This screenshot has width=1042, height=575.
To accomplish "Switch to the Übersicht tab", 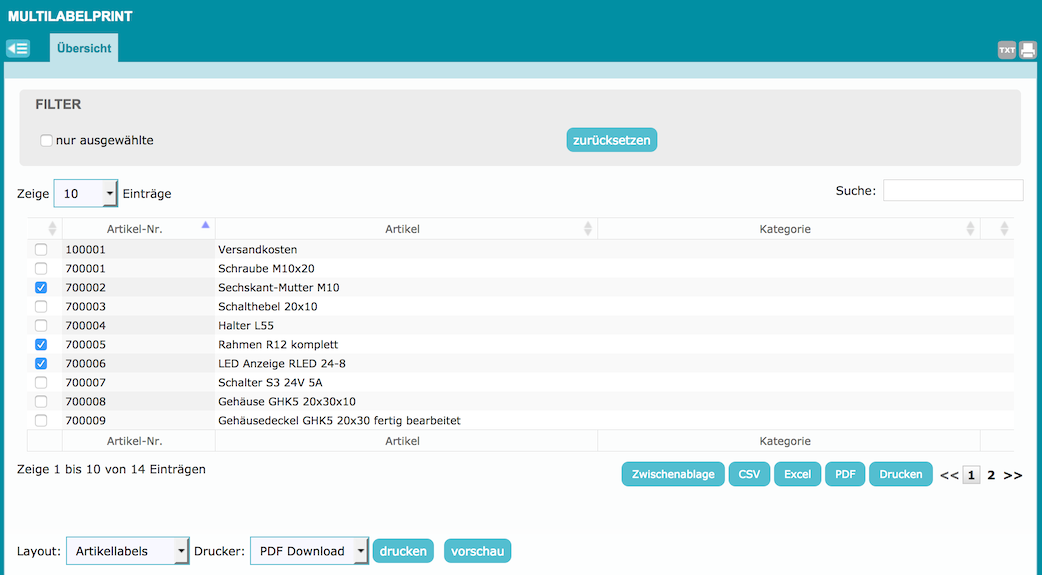I will point(84,48).
